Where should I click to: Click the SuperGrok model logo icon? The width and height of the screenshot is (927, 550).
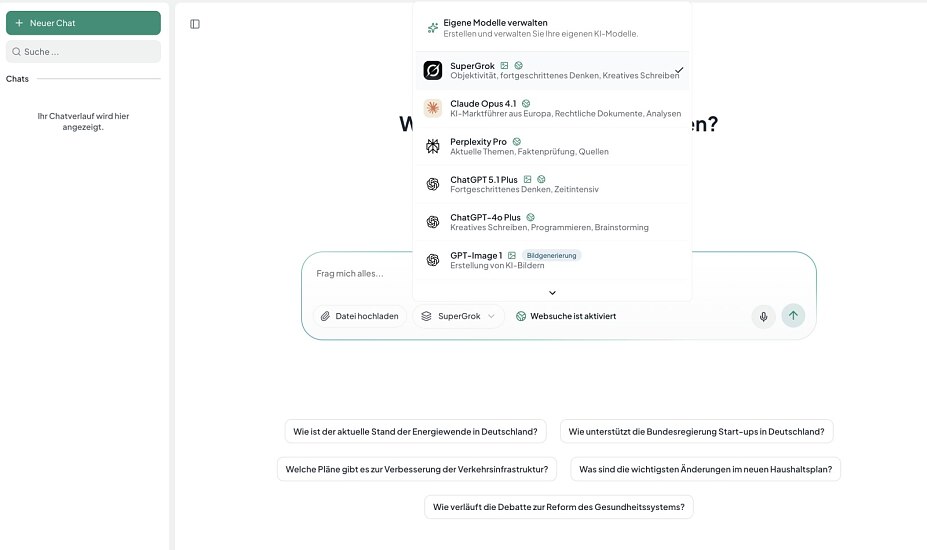tap(432, 70)
